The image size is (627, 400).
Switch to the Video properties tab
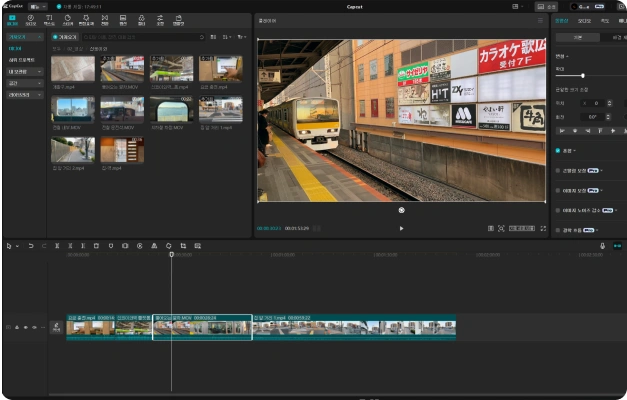[561, 21]
